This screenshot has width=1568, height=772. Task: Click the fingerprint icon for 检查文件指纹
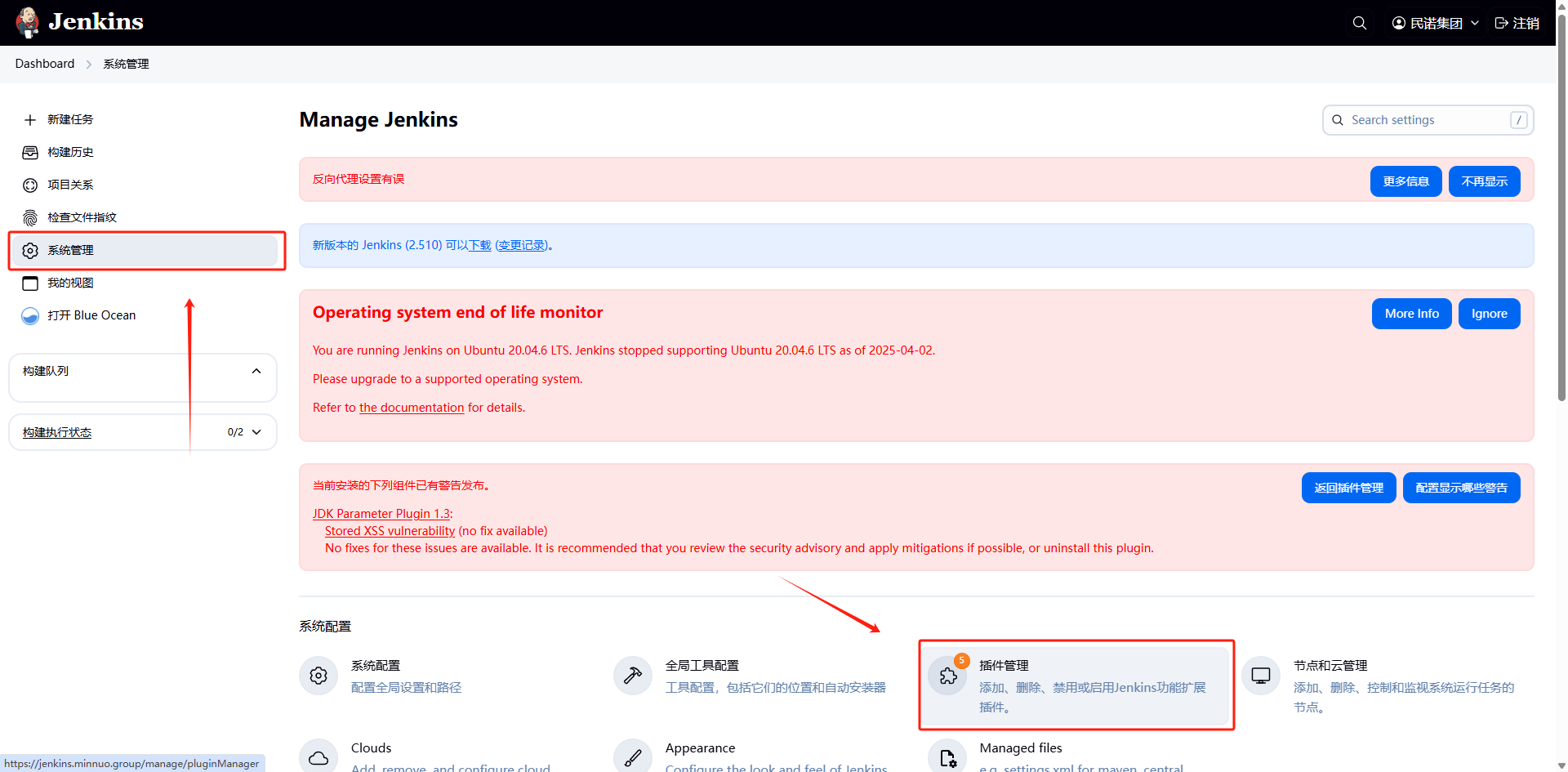(x=30, y=218)
